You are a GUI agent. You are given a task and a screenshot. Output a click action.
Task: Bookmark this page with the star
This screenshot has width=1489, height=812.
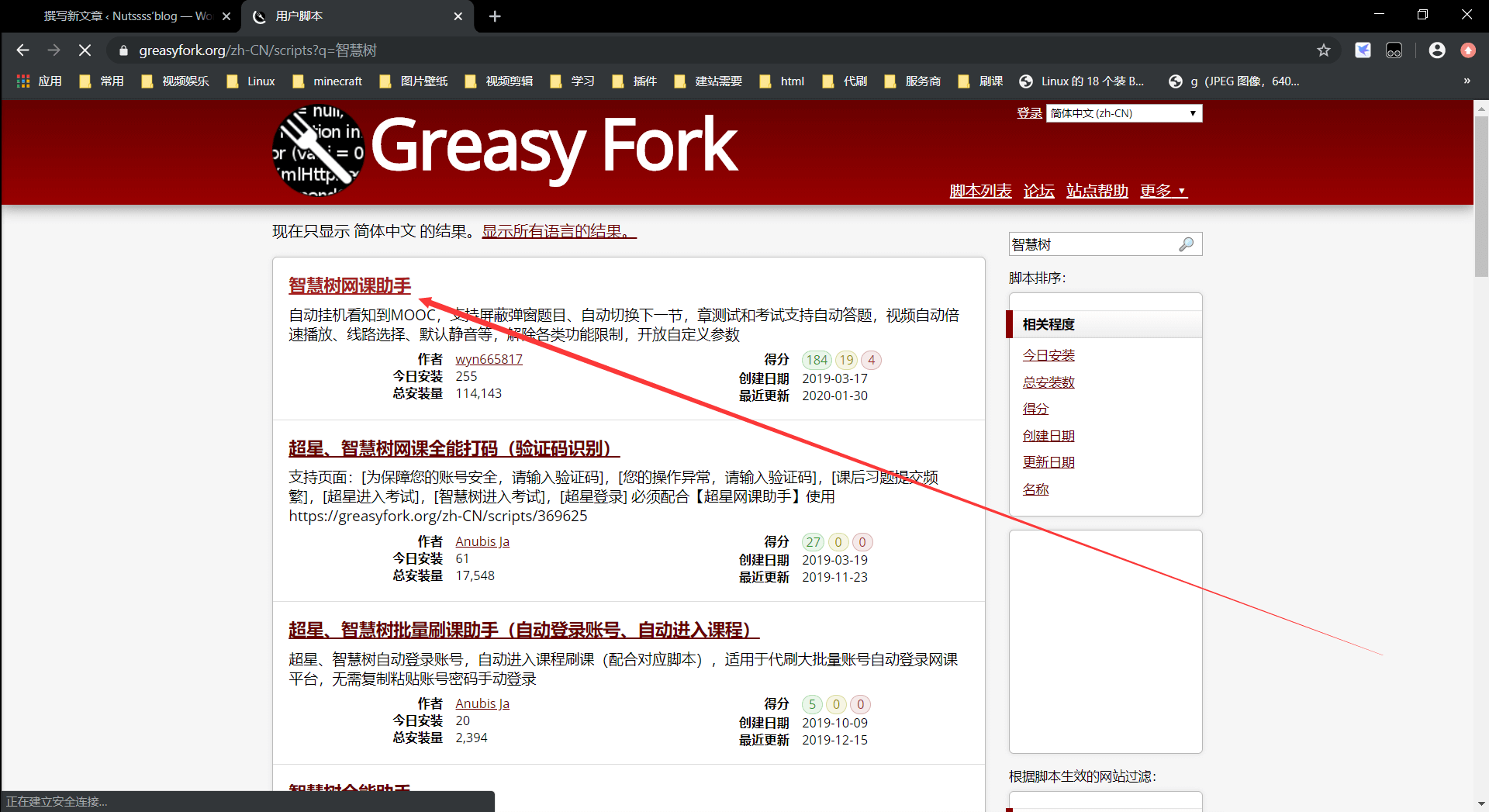click(1324, 50)
